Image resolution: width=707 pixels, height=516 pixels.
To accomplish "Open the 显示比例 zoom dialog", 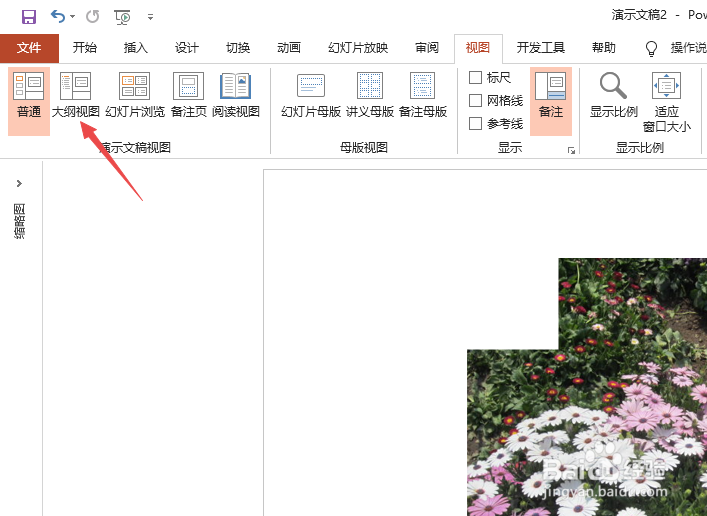I will (614, 96).
